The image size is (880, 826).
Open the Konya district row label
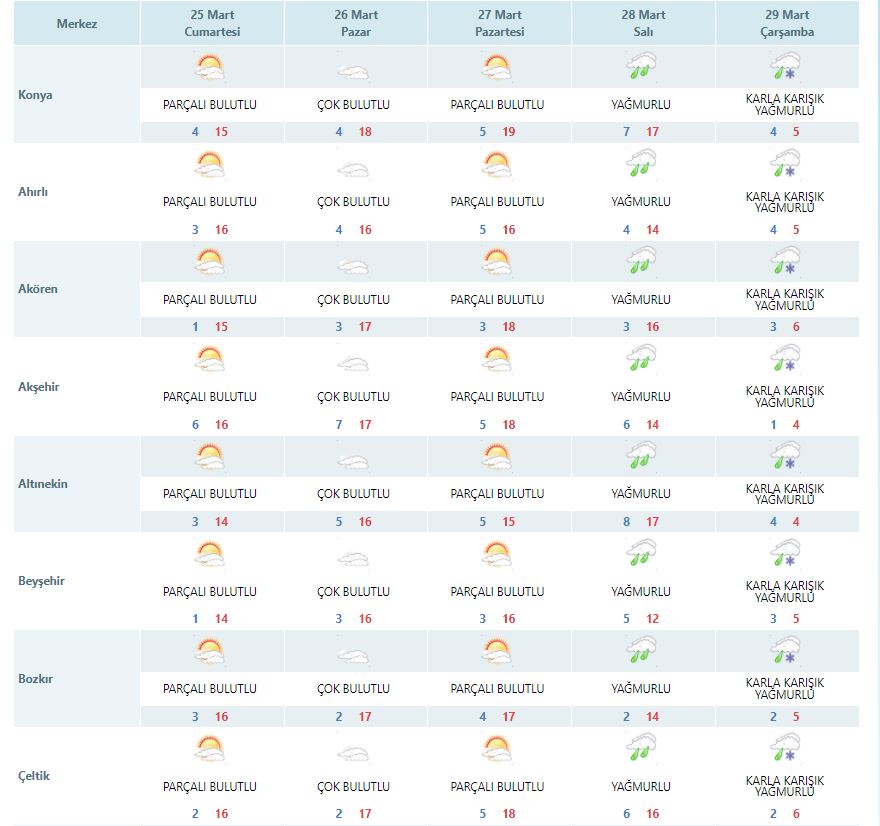click(36, 95)
